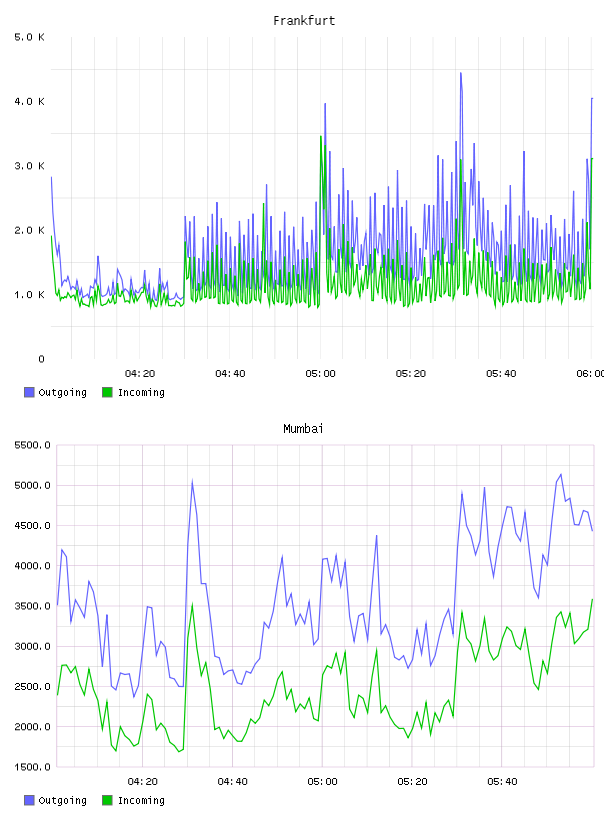This screenshot has width=608, height=816.
Task: Click the 04:40 time label in Frankfurt chart
Action: point(230,374)
